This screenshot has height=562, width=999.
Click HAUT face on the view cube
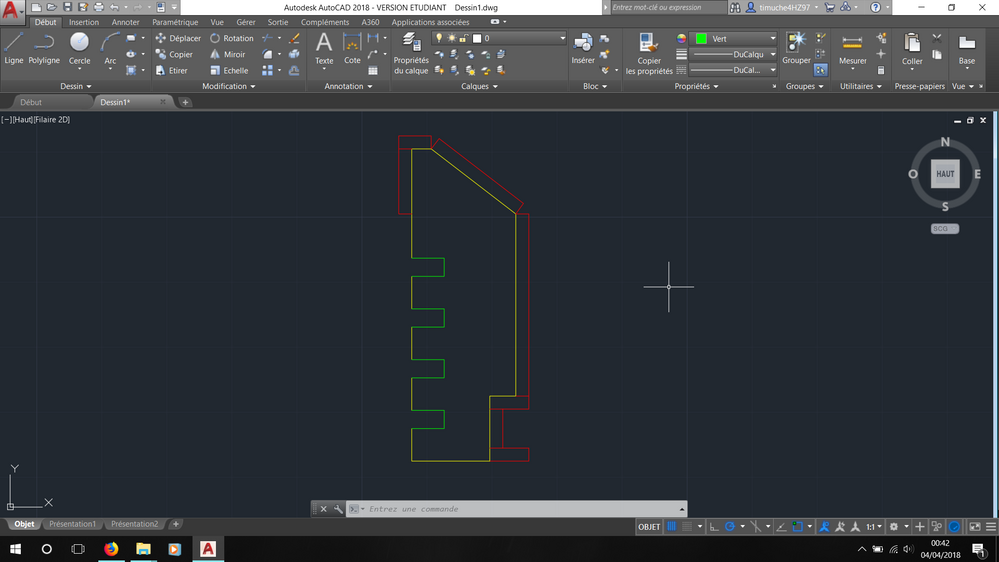[945, 174]
